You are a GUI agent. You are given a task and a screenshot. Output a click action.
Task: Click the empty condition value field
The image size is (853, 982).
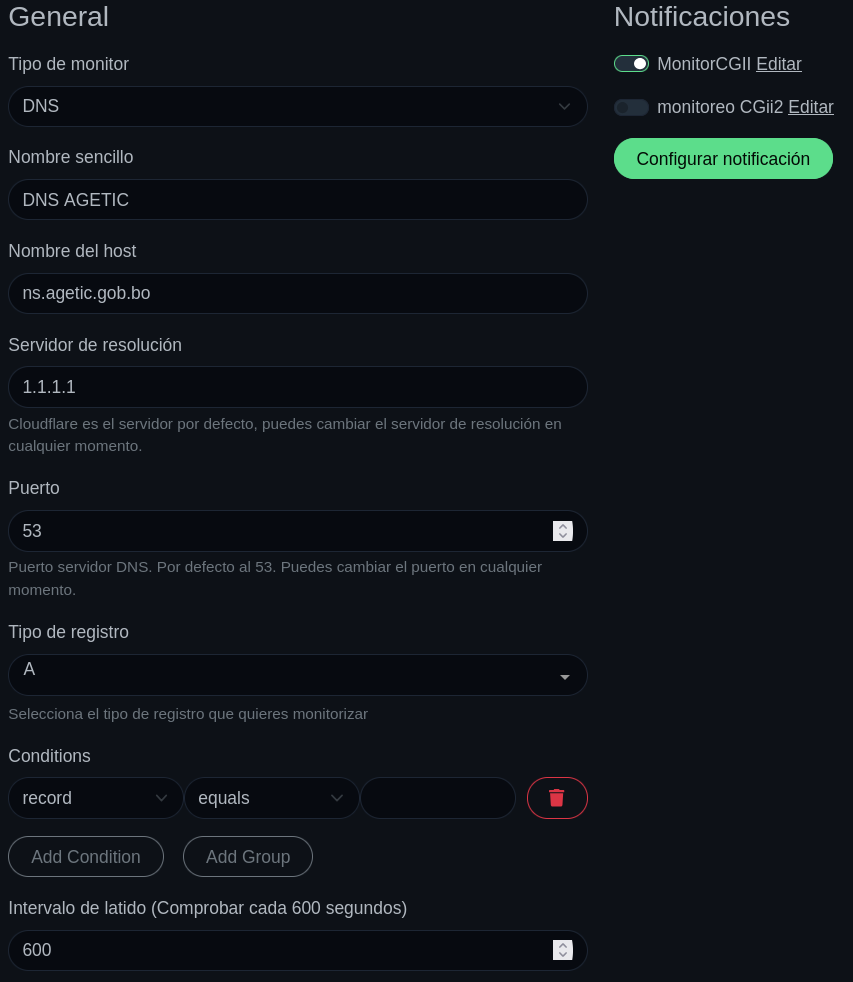click(x=438, y=798)
